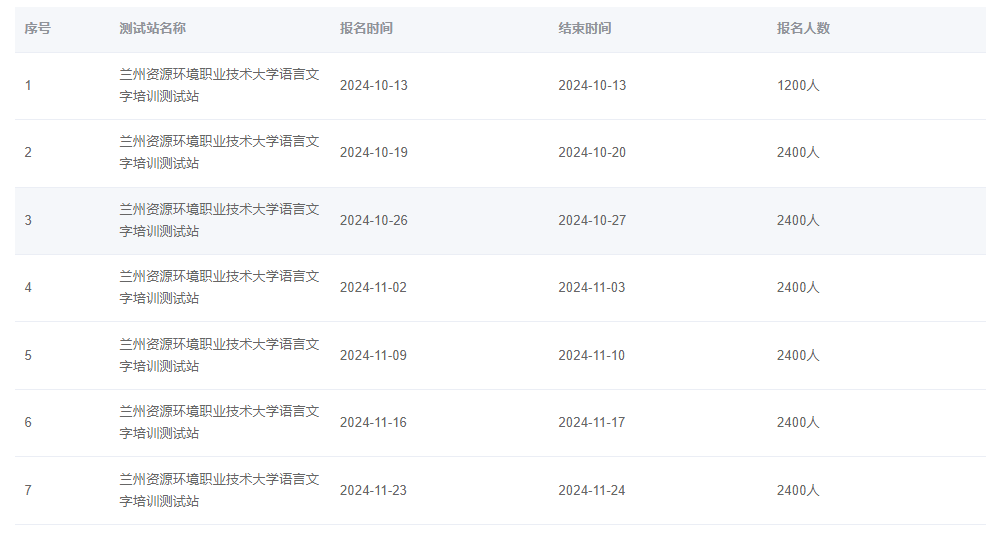Select end date 2024-11-17
1006x558 pixels.
(592, 423)
